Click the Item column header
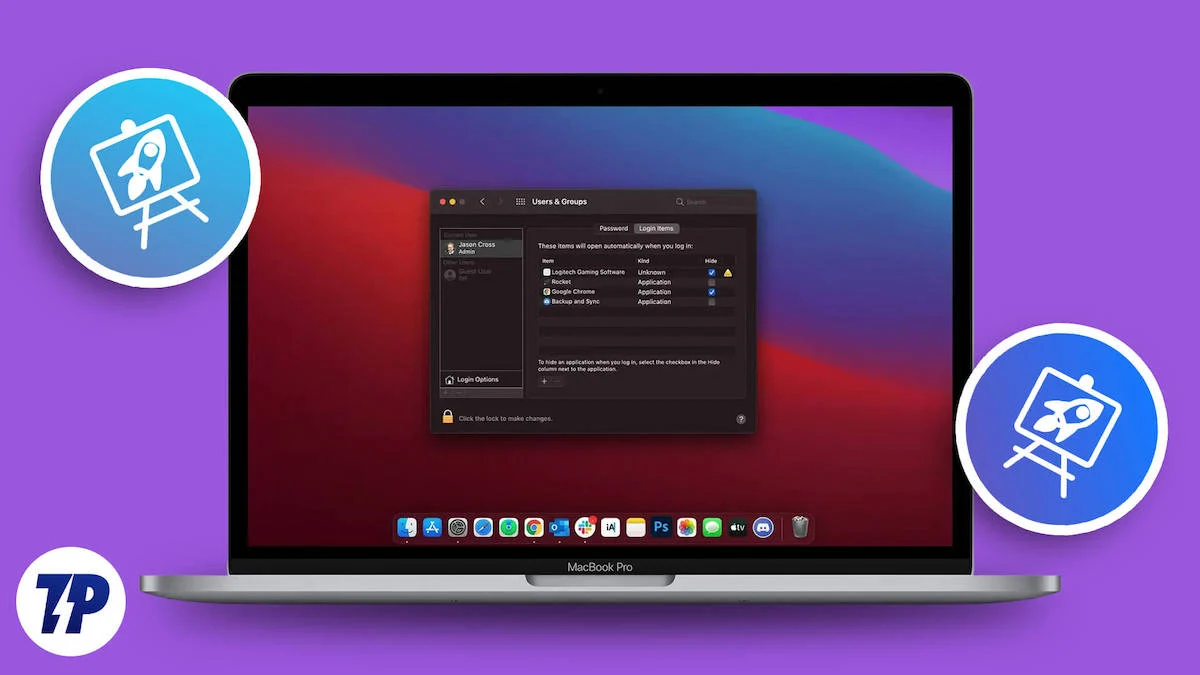The height and width of the screenshot is (675, 1200). point(548,261)
